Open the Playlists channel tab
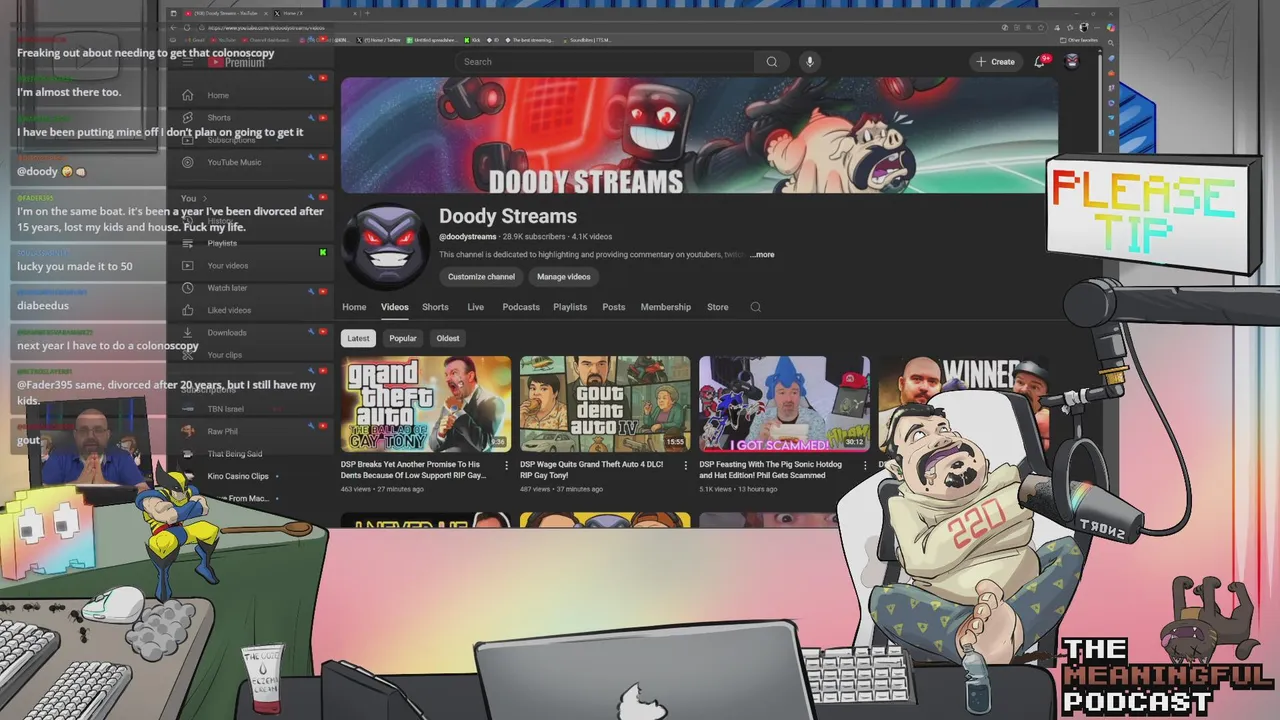Viewport: 1280px width, 720px height. click(x=570, y=307)
